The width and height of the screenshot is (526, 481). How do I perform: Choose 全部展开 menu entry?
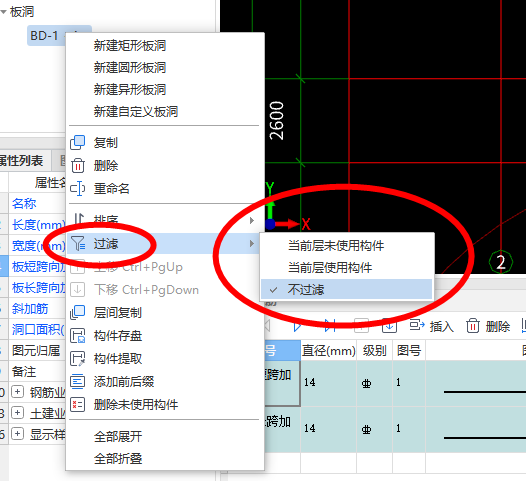[x=118, y=437]
